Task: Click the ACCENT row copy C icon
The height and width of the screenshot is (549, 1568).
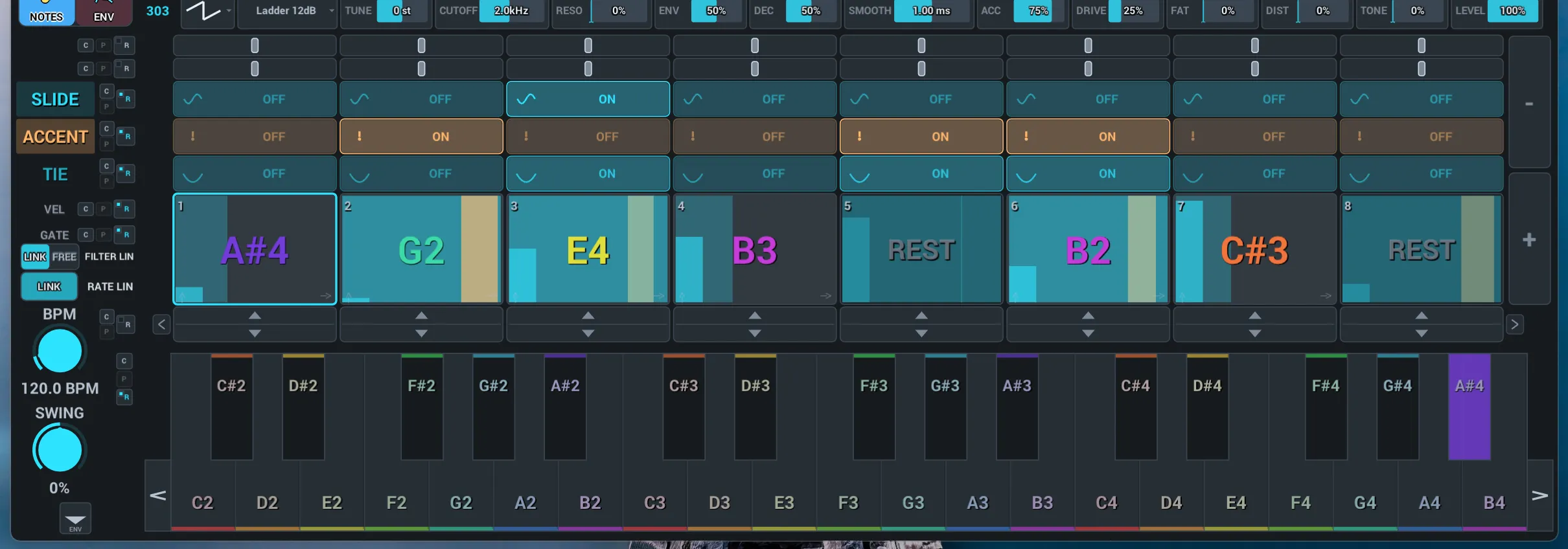Action: pos(107,129)
